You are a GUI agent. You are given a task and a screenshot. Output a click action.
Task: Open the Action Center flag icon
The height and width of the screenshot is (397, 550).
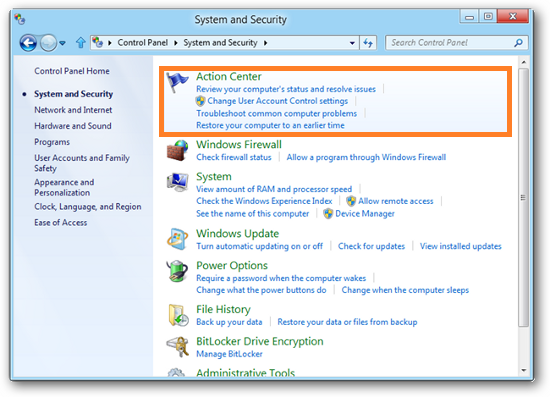tap(177, 82)
